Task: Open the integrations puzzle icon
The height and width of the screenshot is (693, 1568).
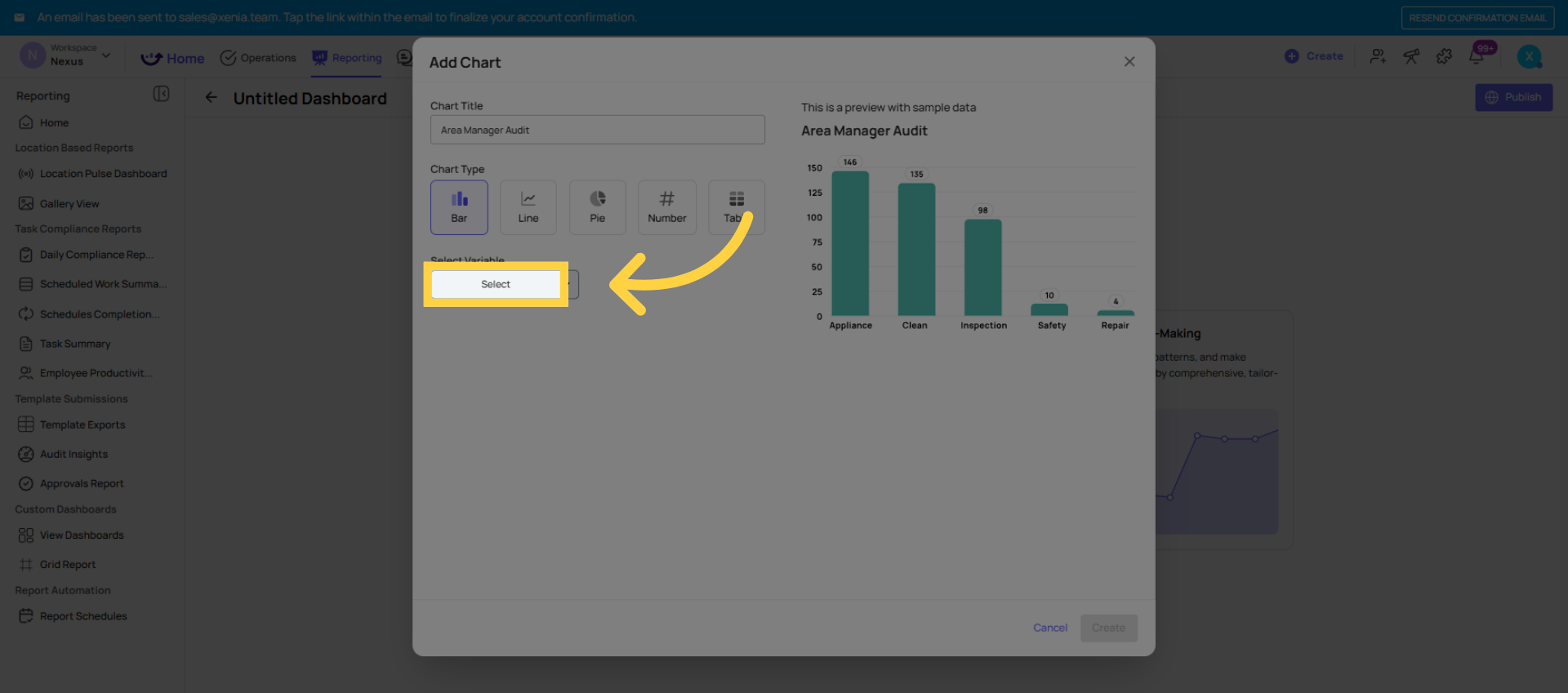Action: tap(1444, 56)
